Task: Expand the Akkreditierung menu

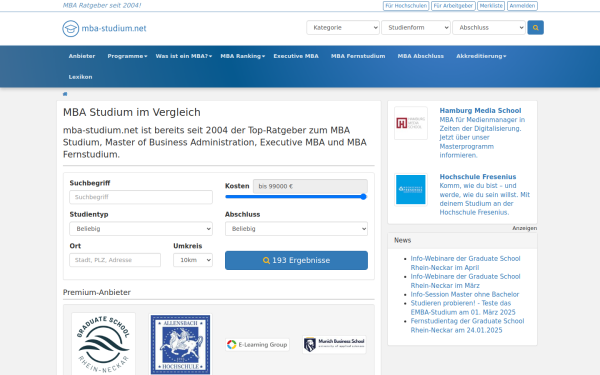Action: tap(481, 56)
